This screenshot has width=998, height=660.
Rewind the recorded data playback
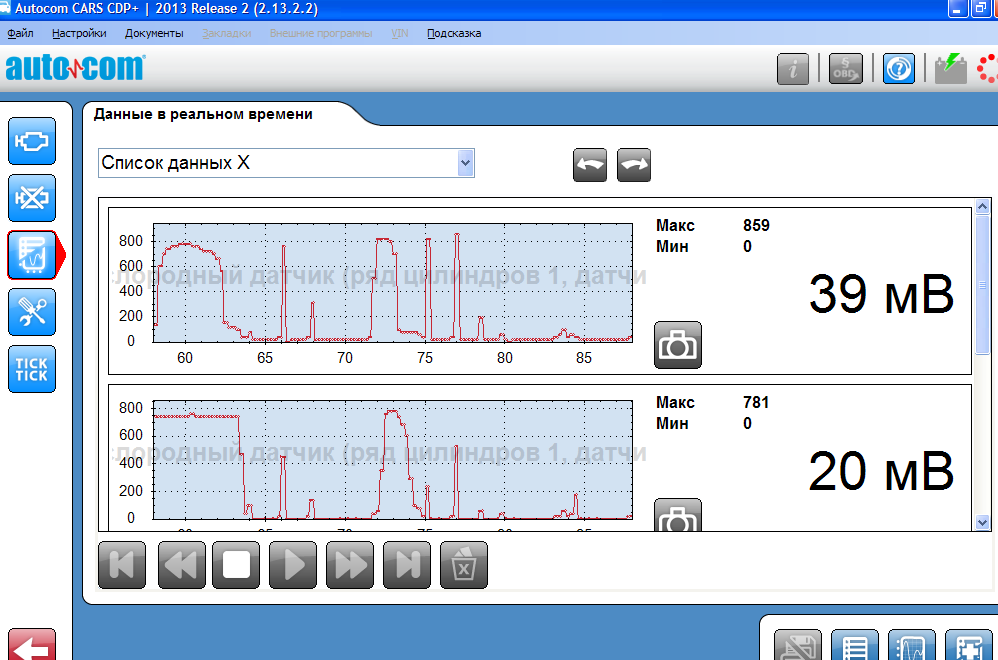pyautogui.click(x=180, y=565)
